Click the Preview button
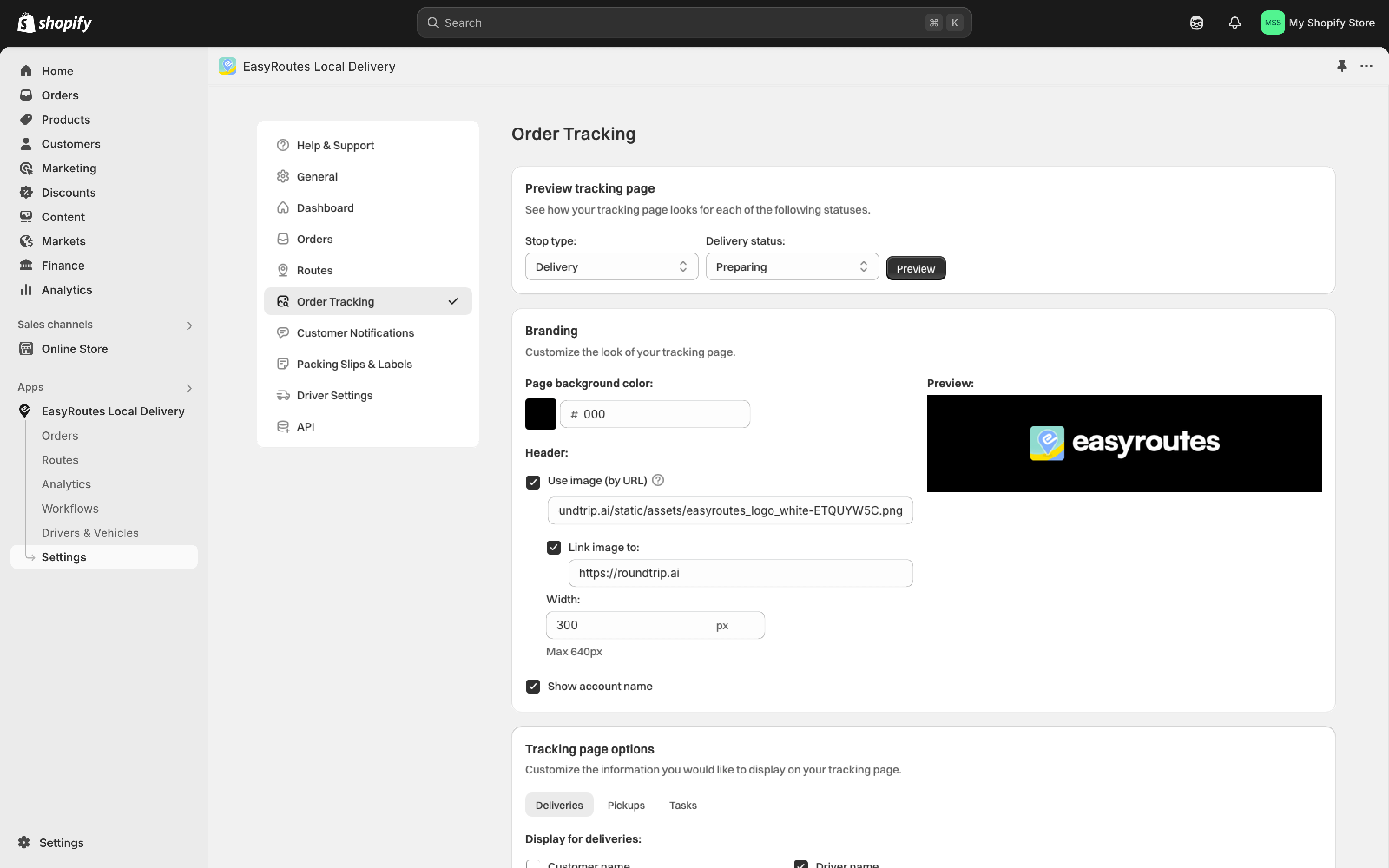1389x868 pixels. coord(915,268)
